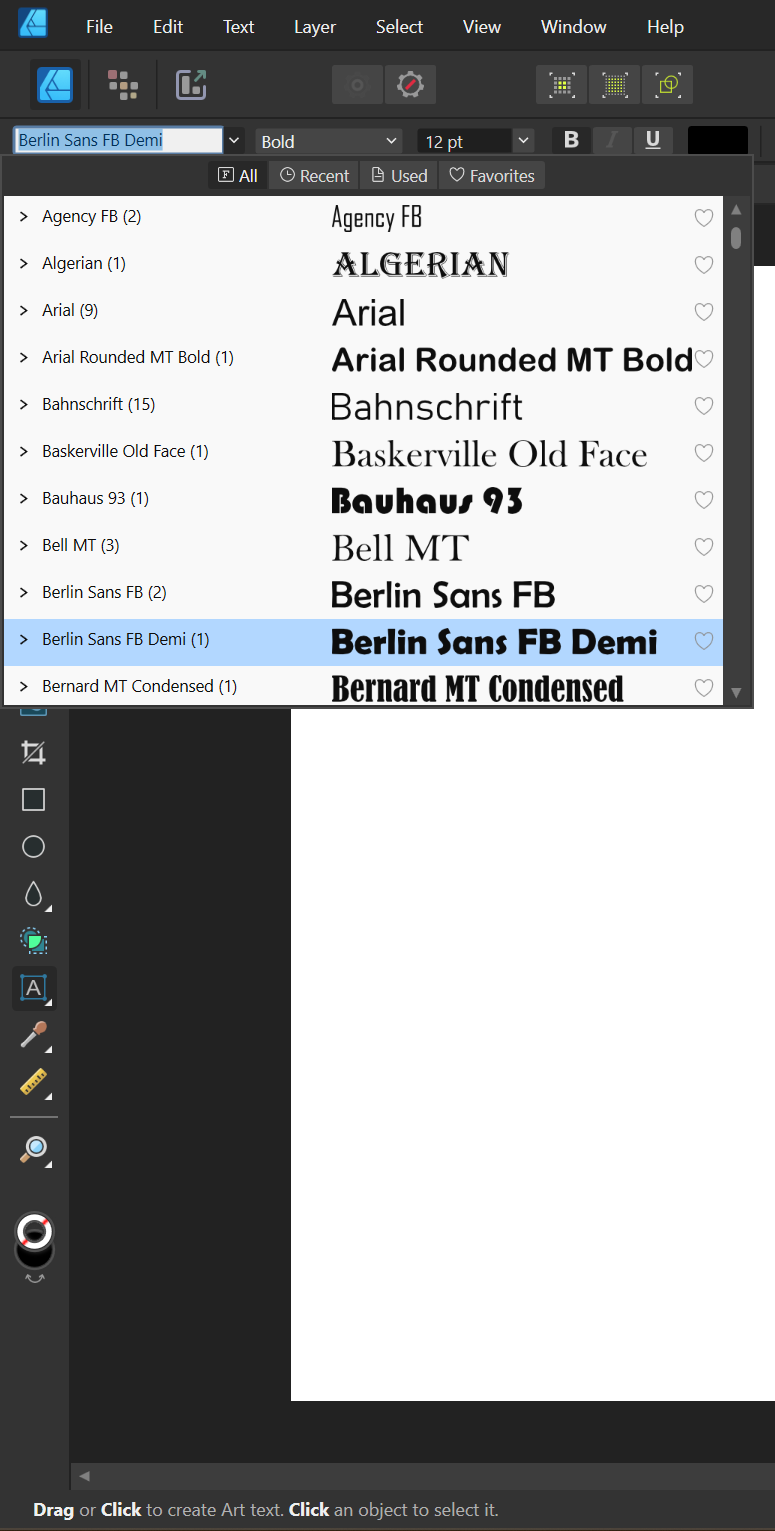This screenshot has height=1531, width=775.
Task: Click the yellow-green grid toolbar icon
Action: 614,85
